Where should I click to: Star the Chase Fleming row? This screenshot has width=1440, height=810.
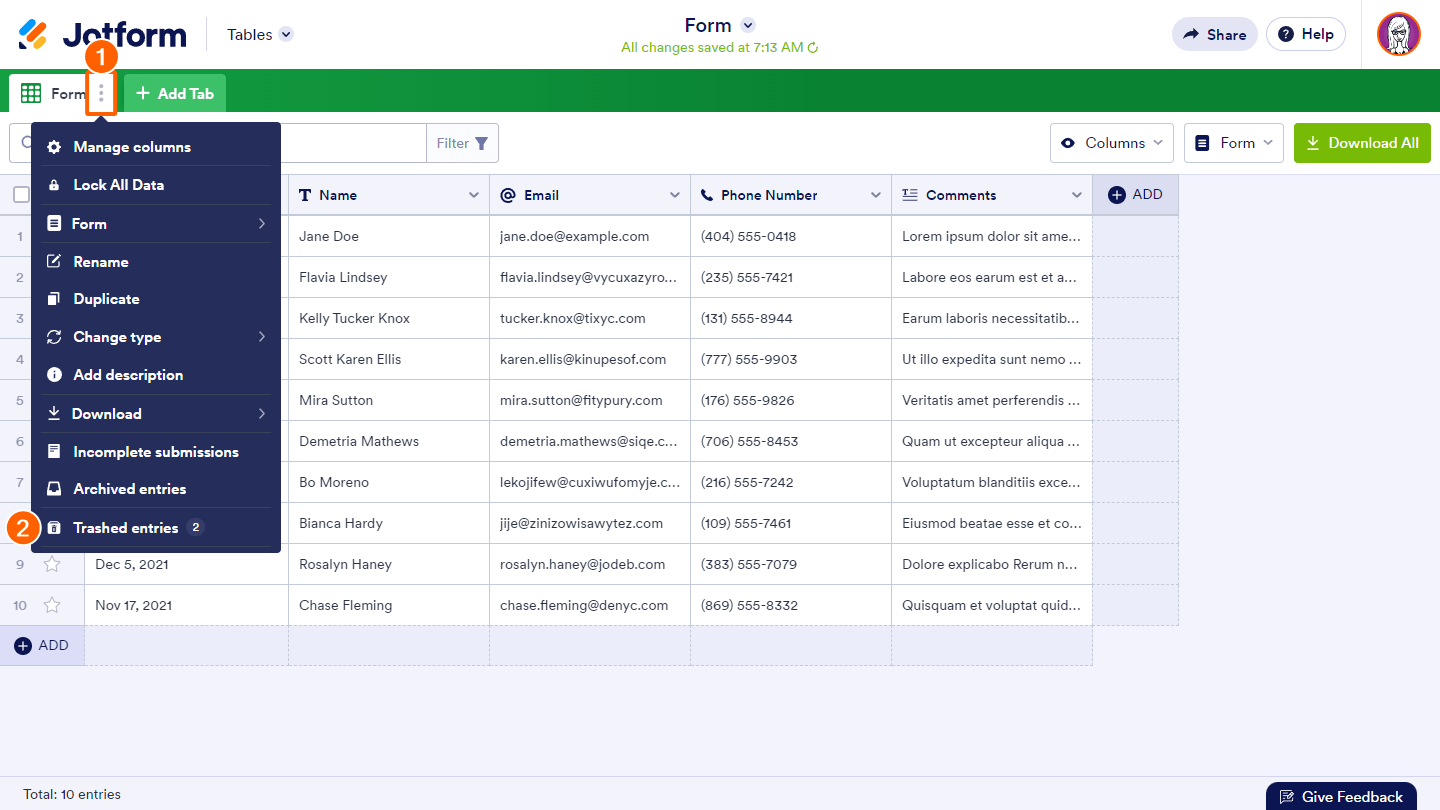[x=52, y=605]
